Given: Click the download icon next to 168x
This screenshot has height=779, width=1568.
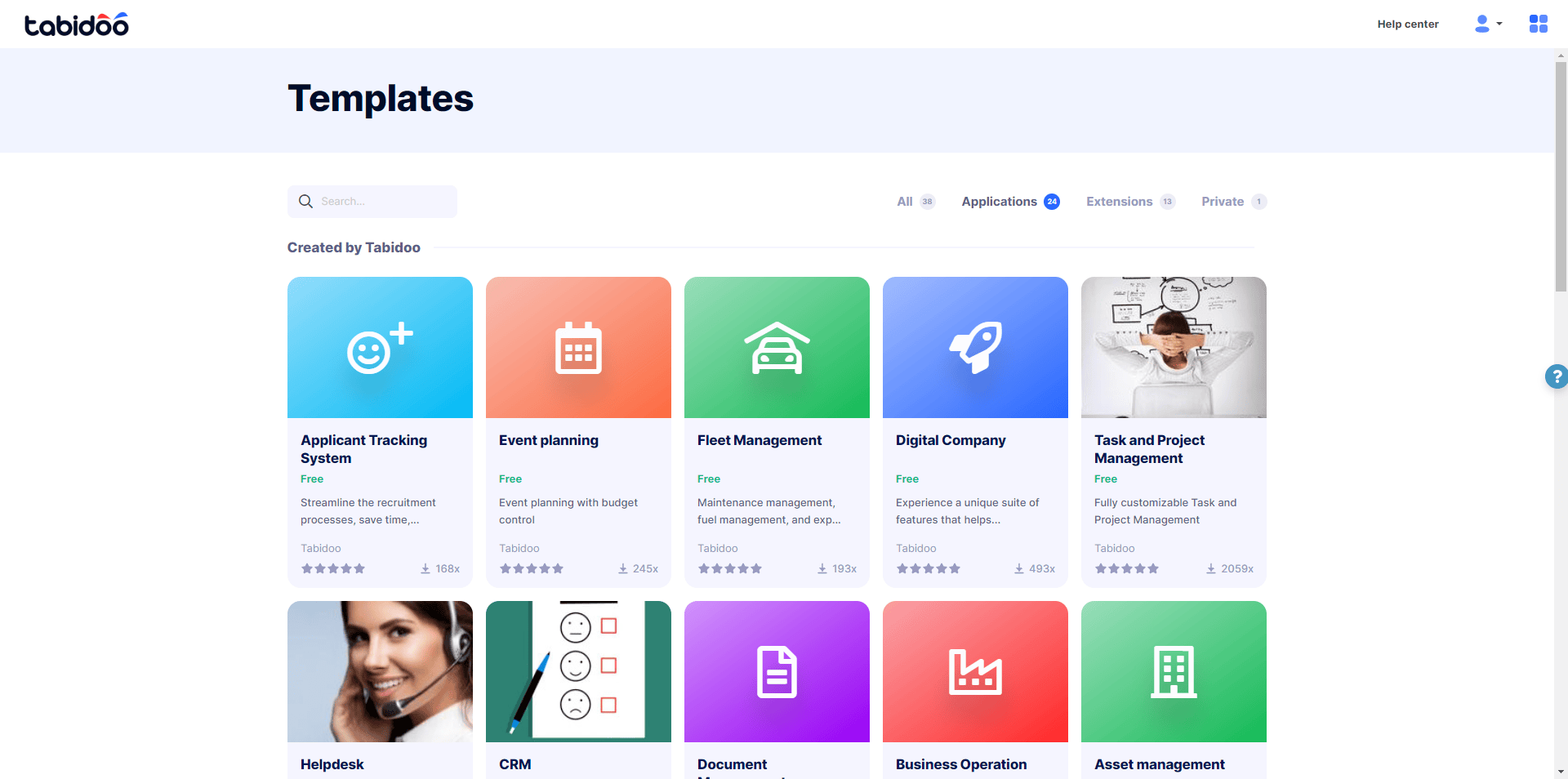Looking at the screenshot, I should tap(425, 568).
